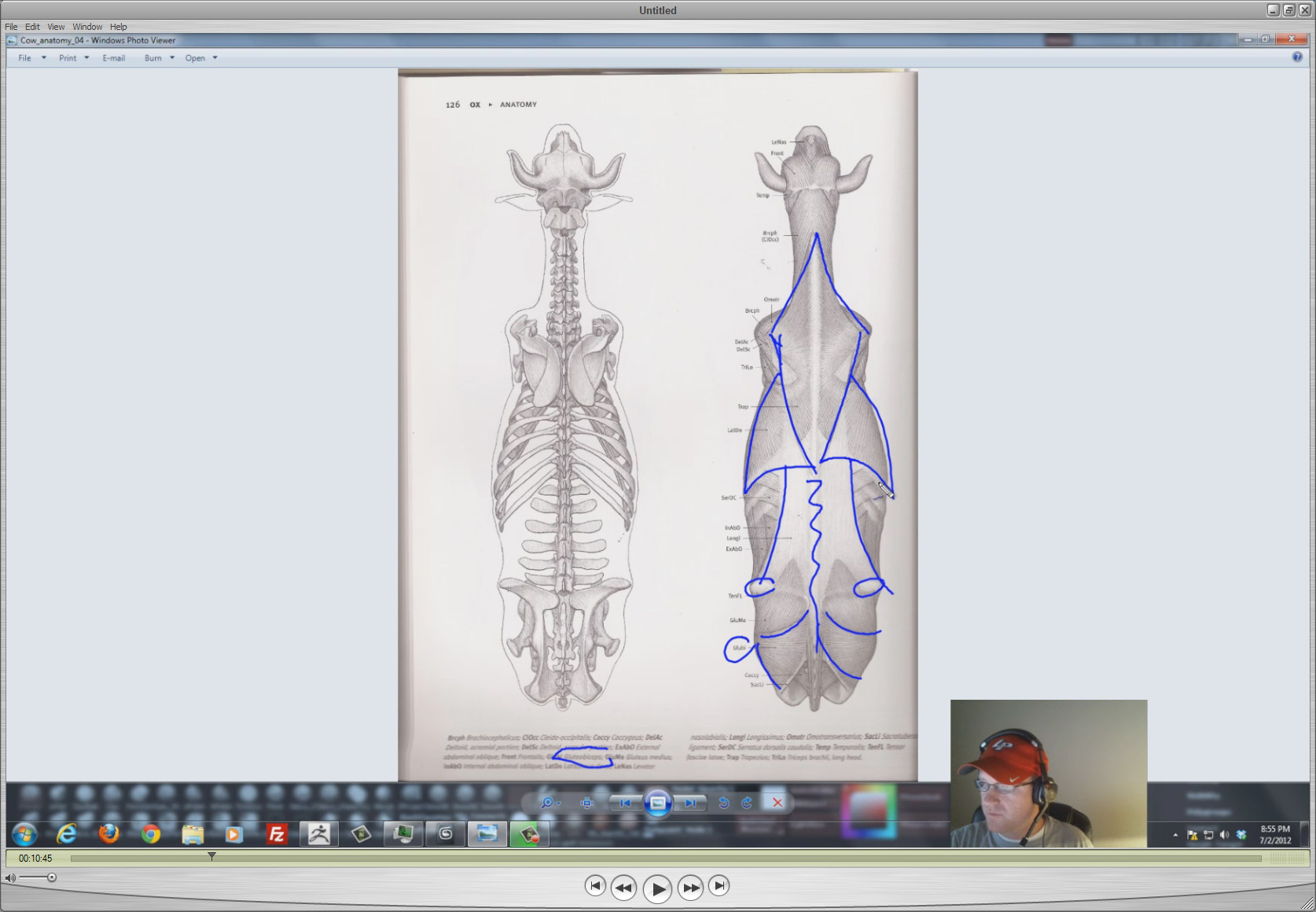Click Photo Viewer help question mark icon
The image size is (1316, 912).
pos(1297,57)
